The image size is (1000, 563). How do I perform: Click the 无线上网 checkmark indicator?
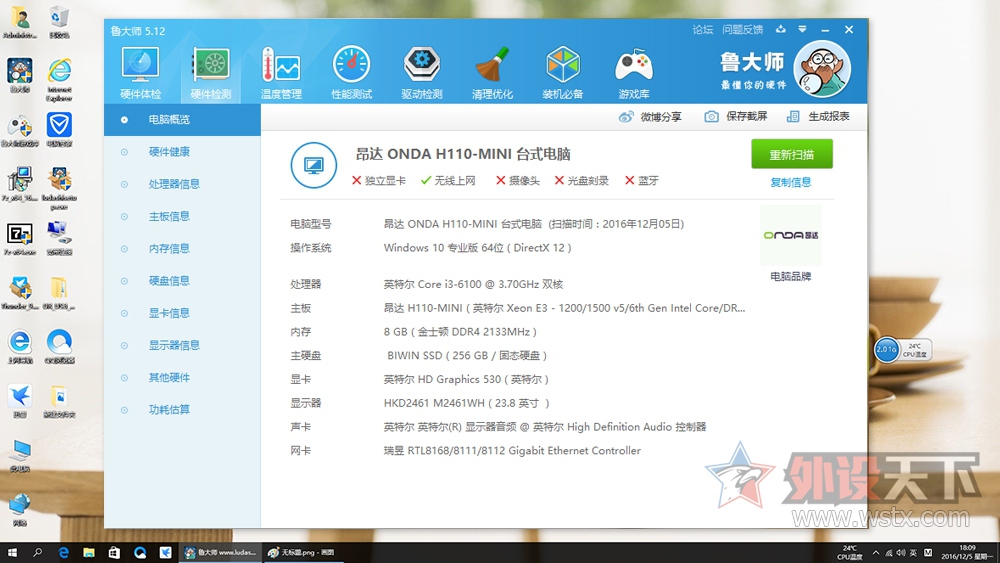point(448,180)
